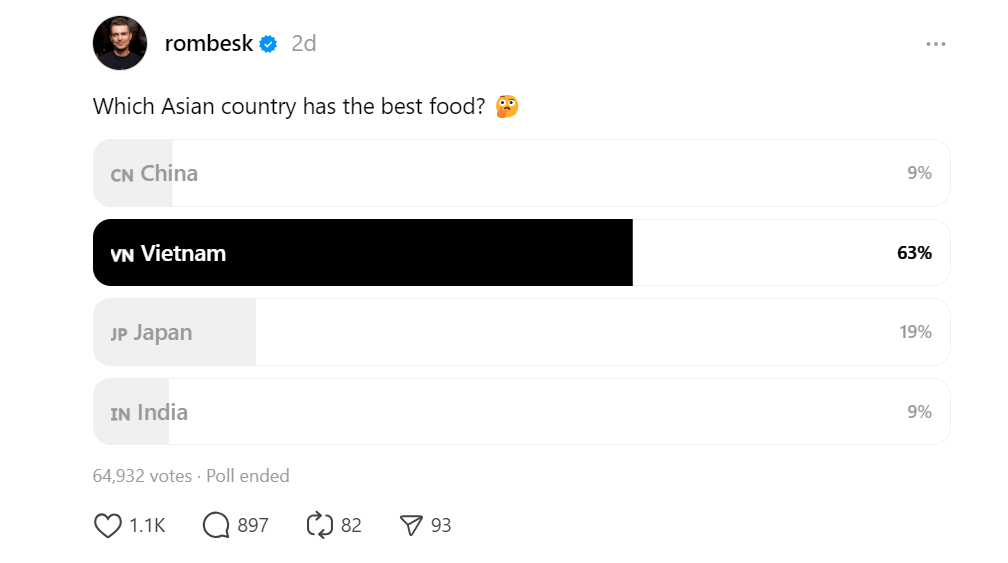
Task: Click the 19% Japan result label
Action: pos(915,332)
